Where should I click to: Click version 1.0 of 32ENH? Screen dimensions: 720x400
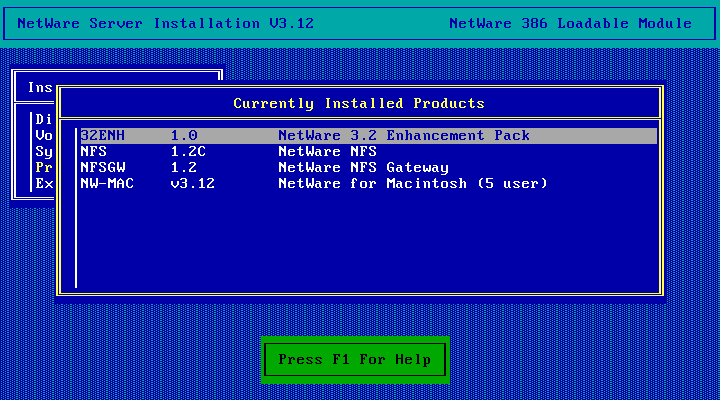(x=184, y=135)
